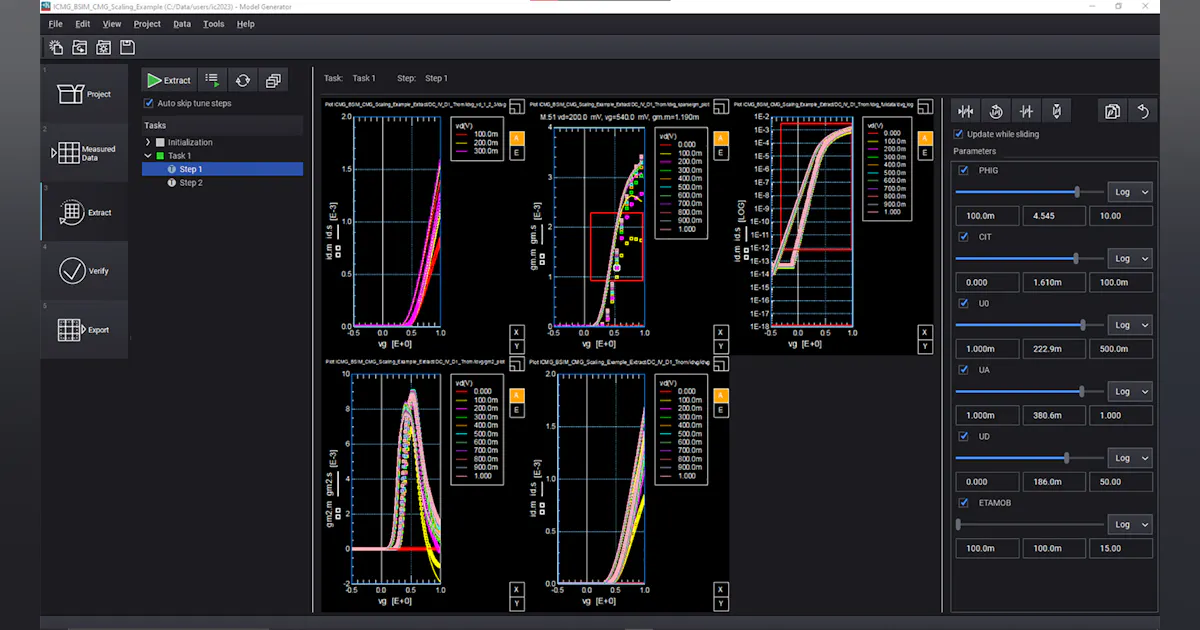Click the ETAMOB maximum field 15.00
1200x630 pixels.
tap(1120, 548)
